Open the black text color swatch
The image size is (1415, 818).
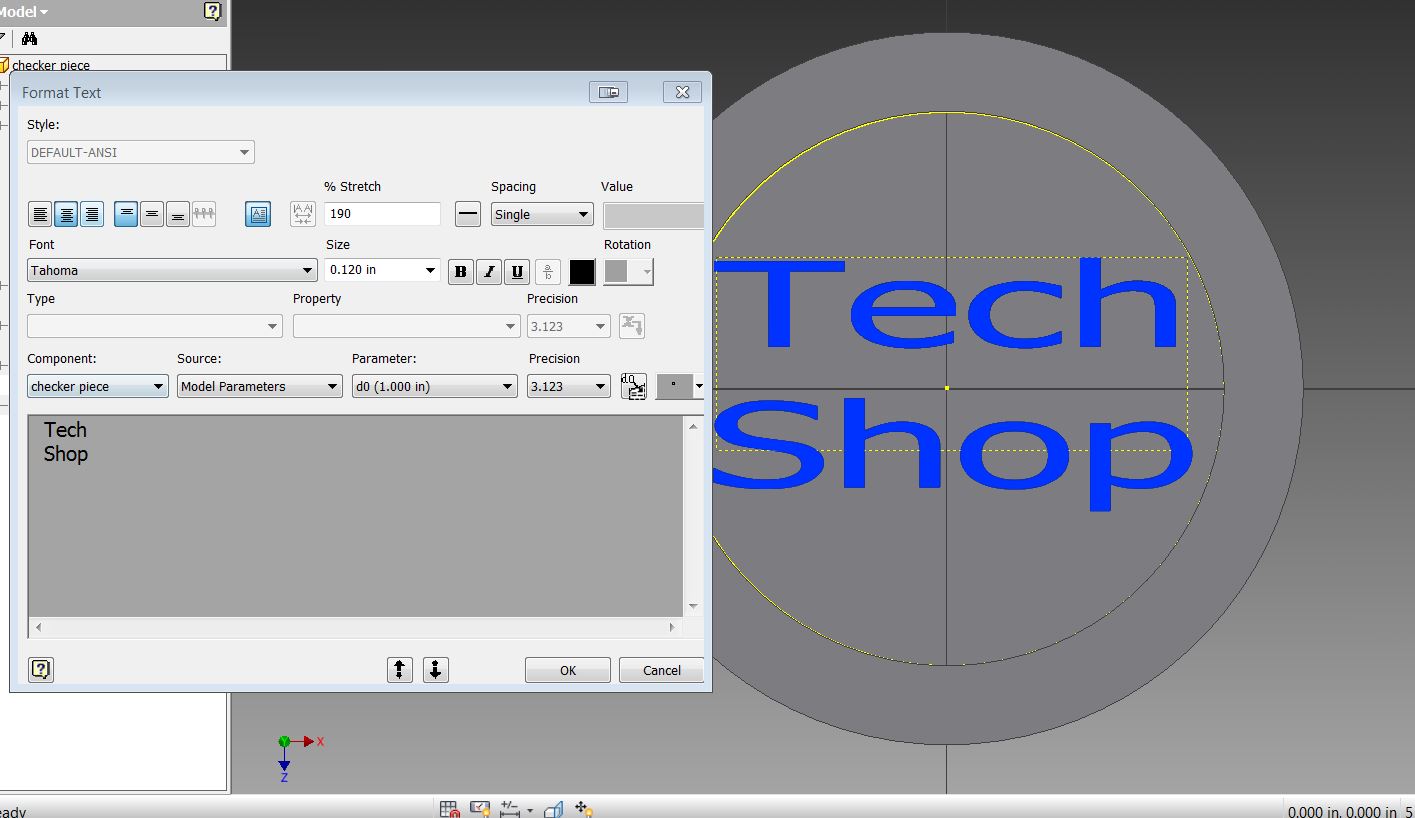582,271
